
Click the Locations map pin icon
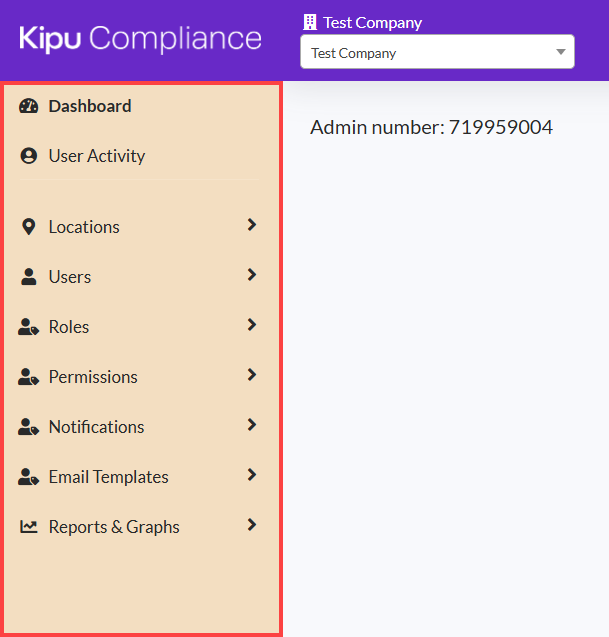pyautogui.click(x=28, y=227)
